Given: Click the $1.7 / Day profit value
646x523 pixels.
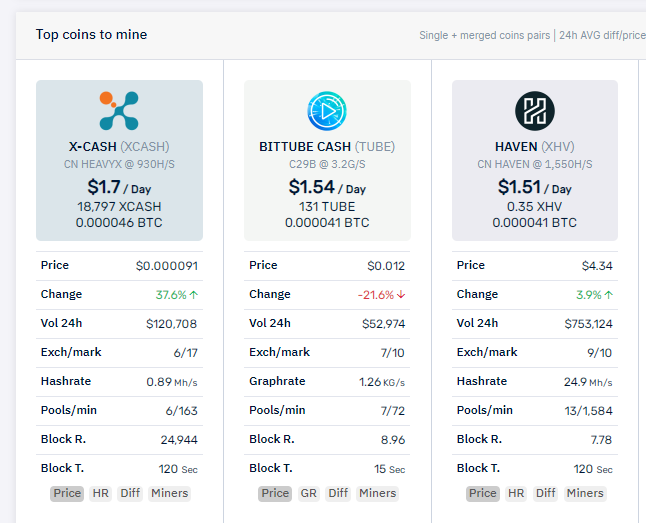Looking at the screenshot, I should [119, 188].
